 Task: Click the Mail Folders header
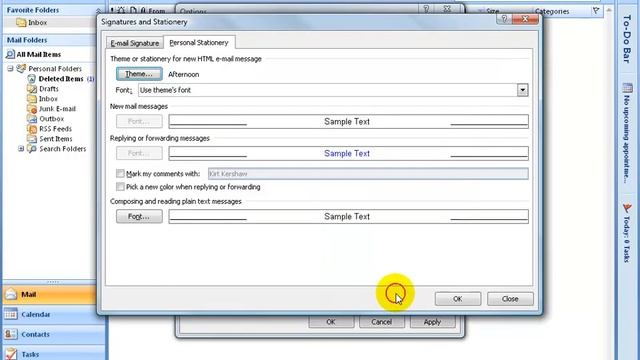[x=50, y=40]
